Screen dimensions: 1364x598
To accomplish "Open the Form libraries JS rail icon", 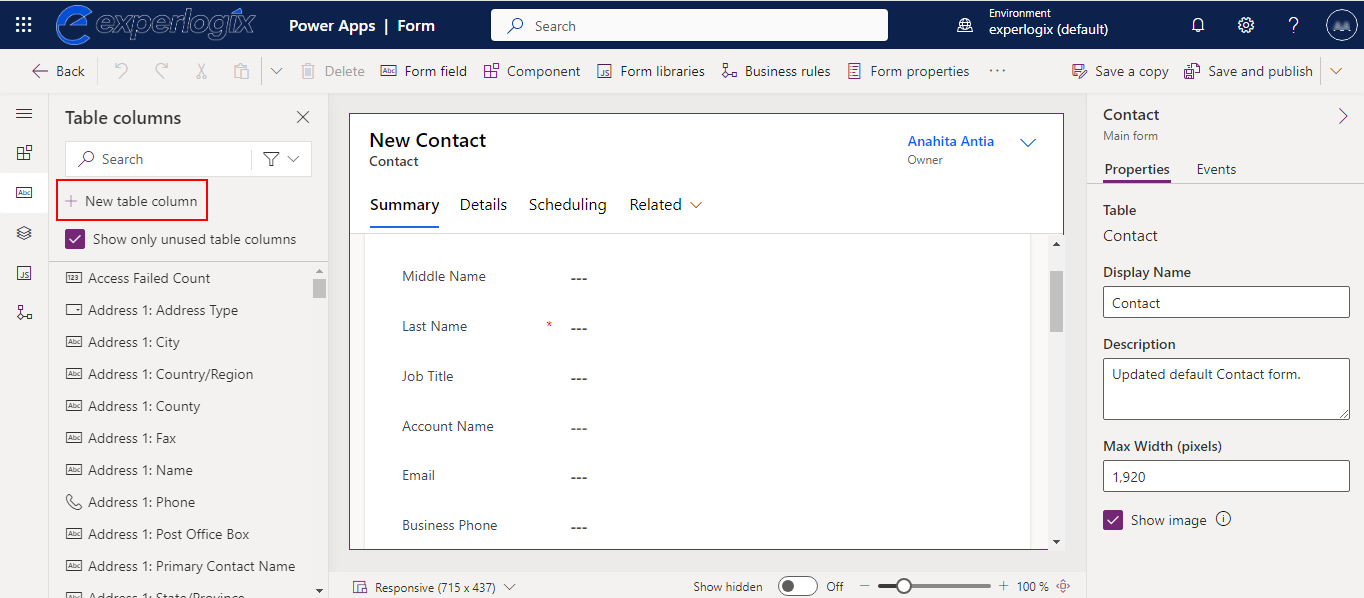I will pos(24,273).
